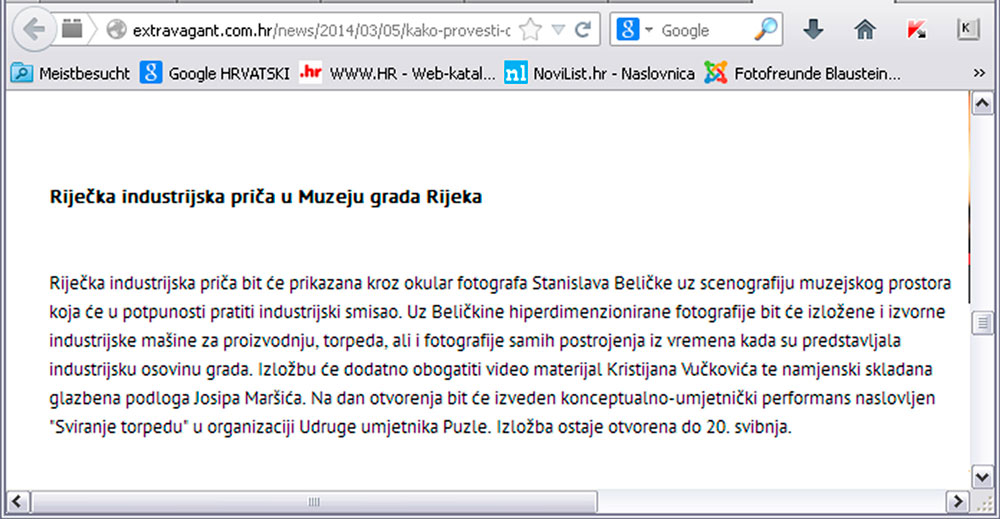This screenshot has width=1000, height=519.
Task: Bookmark this page with the star icon
Action: pyautogui.click(x=530, y=30)
